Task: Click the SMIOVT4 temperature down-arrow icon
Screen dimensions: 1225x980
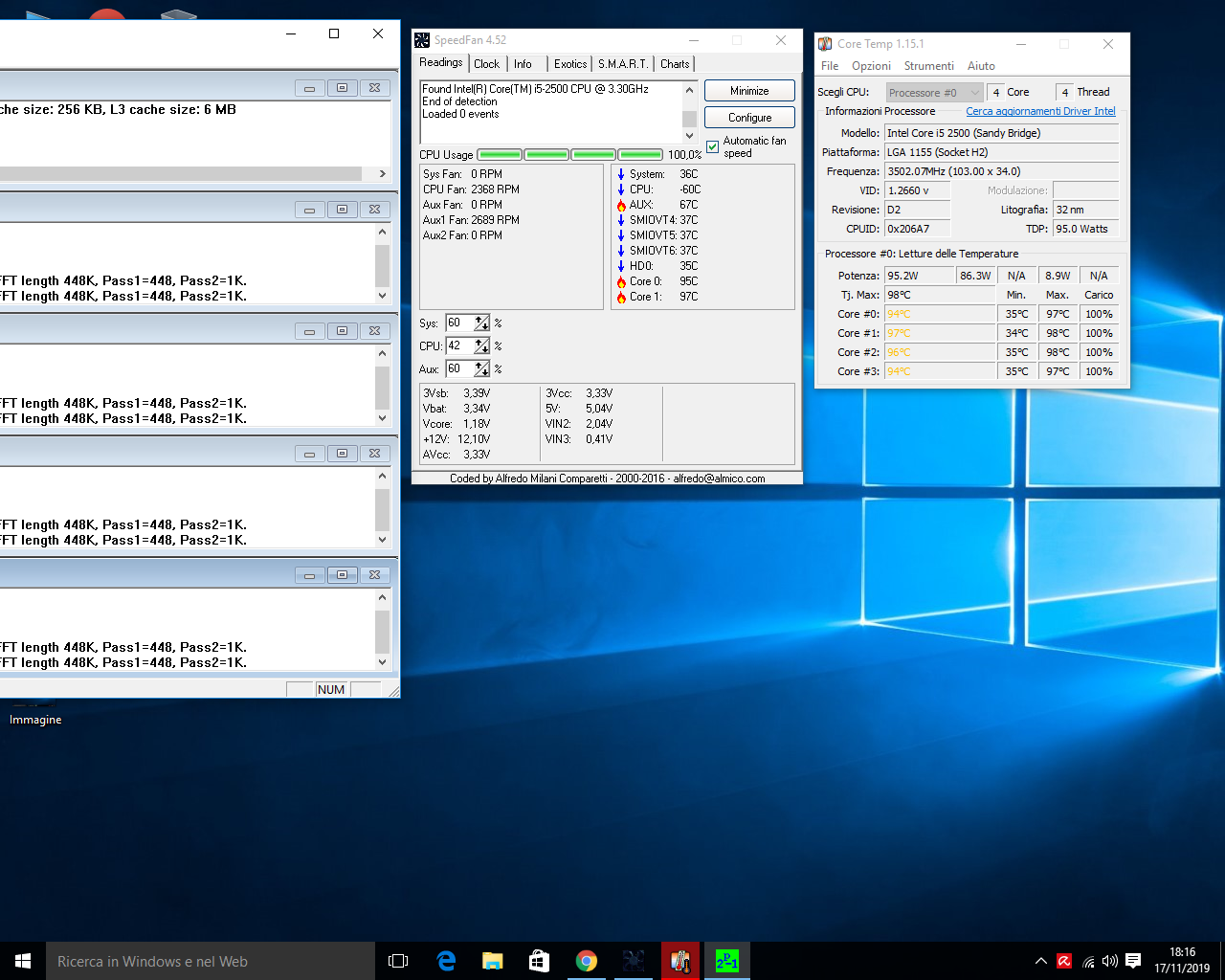Action: (x=621, y=220)
